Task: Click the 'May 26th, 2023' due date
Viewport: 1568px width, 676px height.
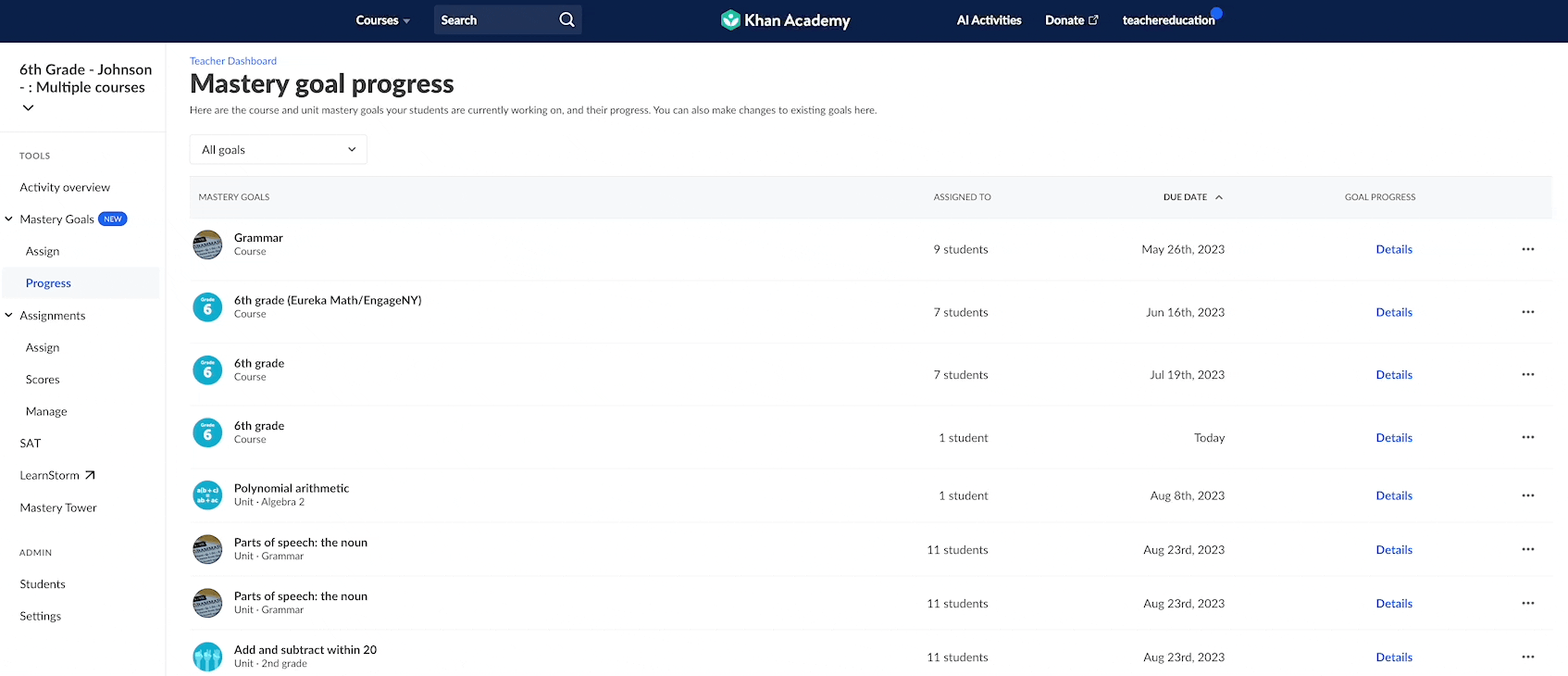Action: click(1183, 249)
